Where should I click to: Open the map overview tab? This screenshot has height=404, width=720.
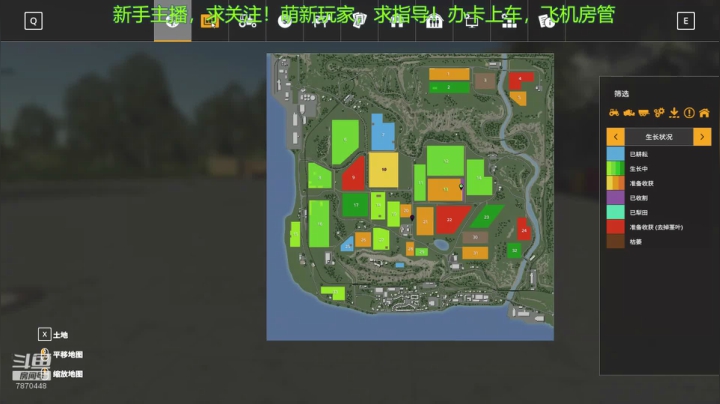pos(173,21)
